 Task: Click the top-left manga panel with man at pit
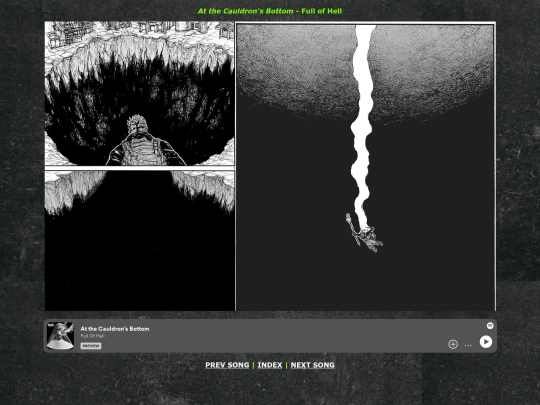[139, 94]
